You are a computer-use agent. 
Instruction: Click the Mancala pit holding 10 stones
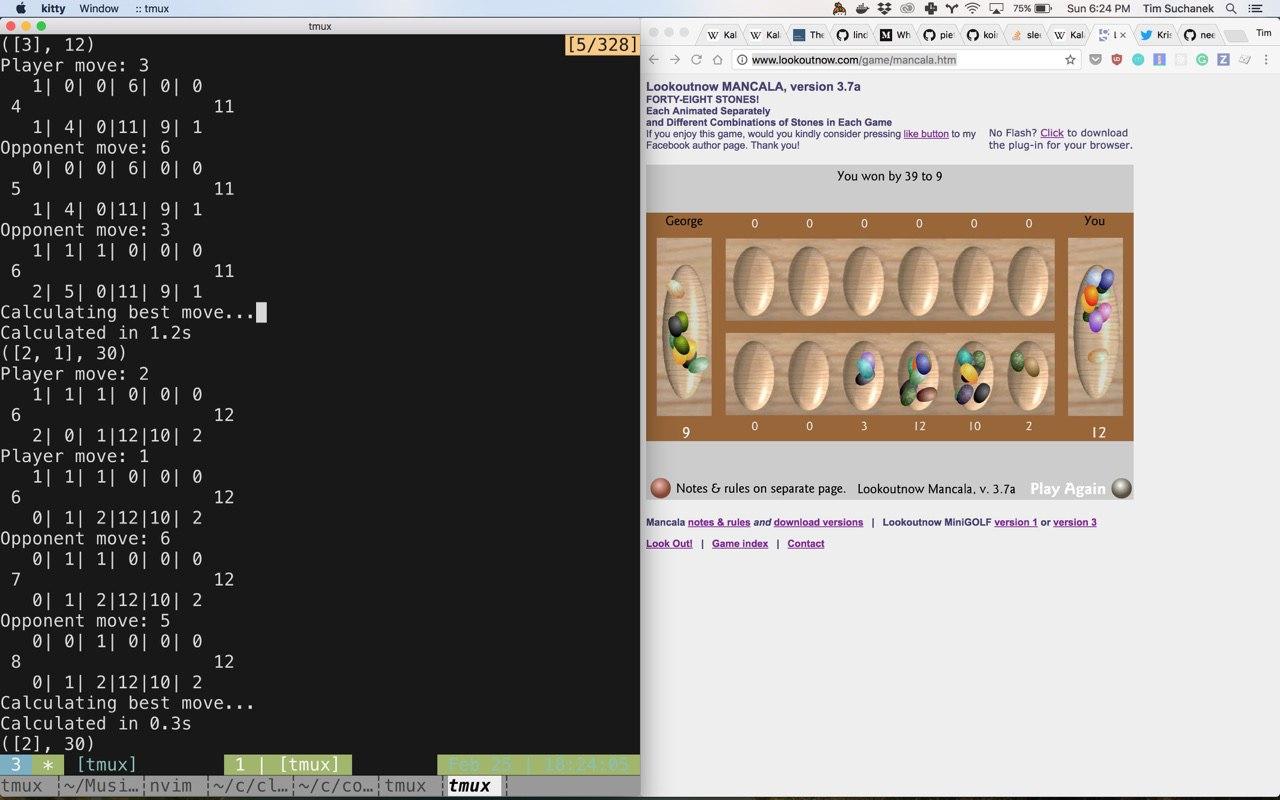point(974,376)
